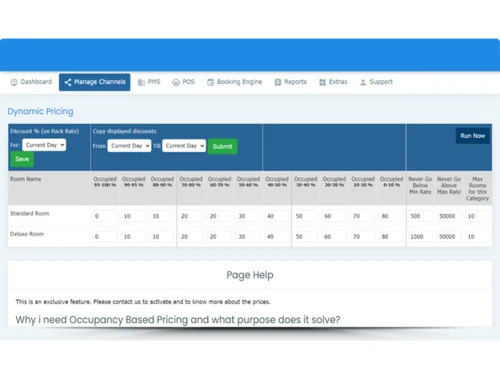Image resolution: width=500 pixels, height=375 pixels.
Task: Edit Standard Room Occupied 40-50% field
Action: click(277, 216)
